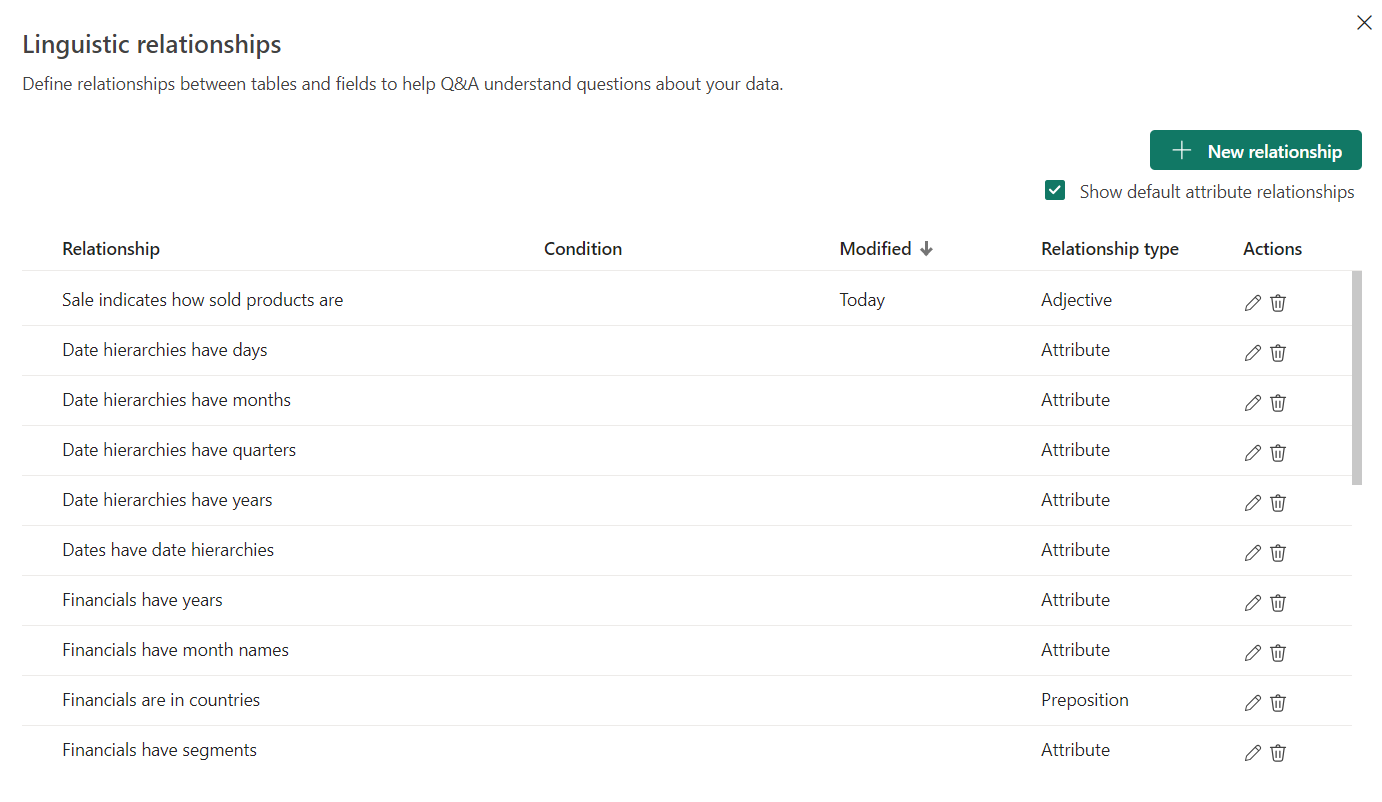Edit 'Financials have years' relationship
The height and width of the screenshot is (802, 1382).
(x=1252, y=603)
